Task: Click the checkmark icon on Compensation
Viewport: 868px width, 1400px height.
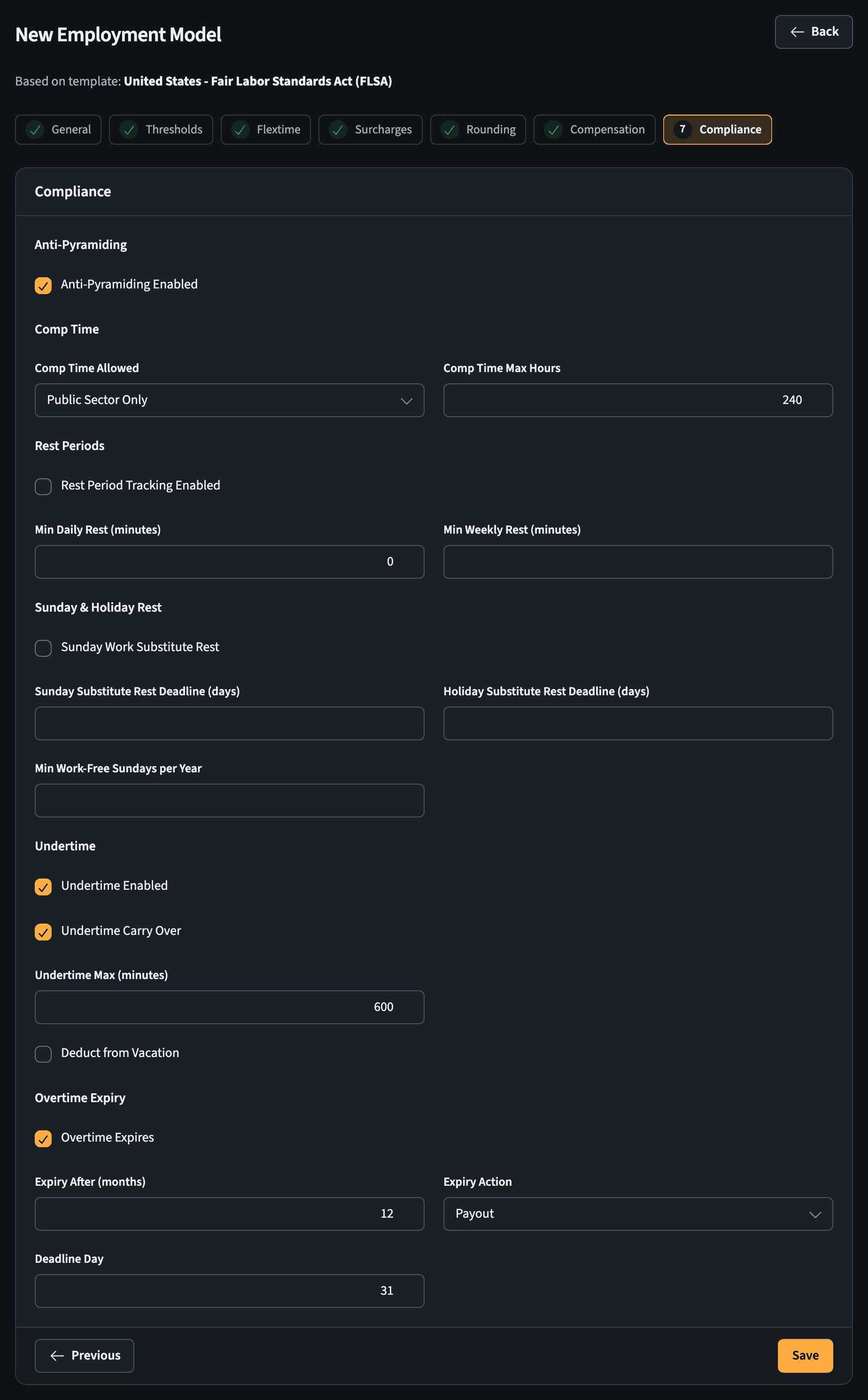Action: [553, 130]
